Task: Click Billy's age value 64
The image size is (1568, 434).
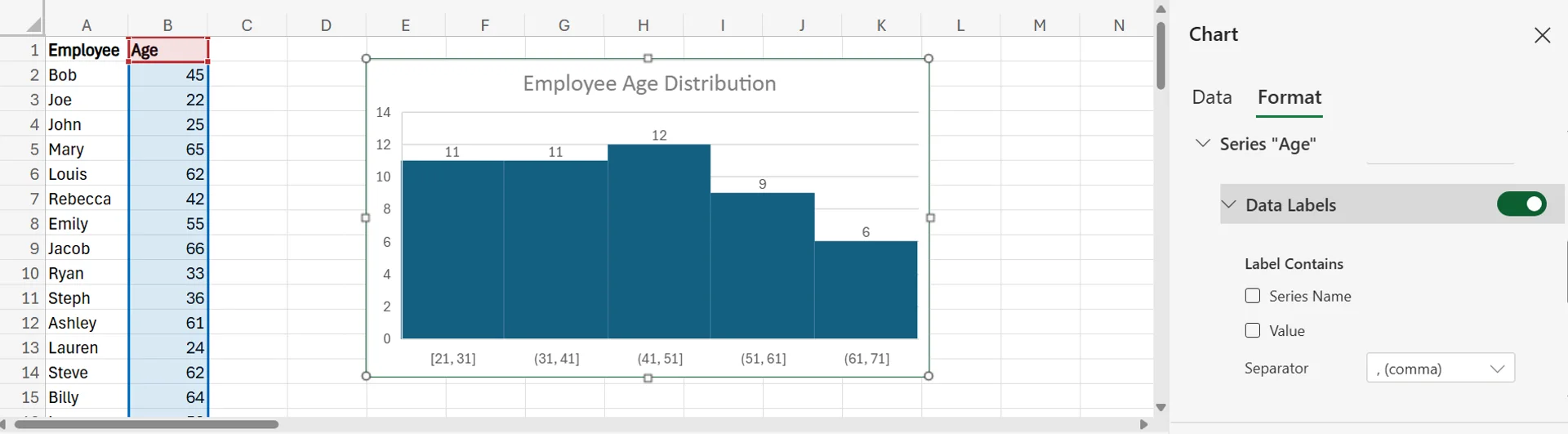Action: click(168, 397)
